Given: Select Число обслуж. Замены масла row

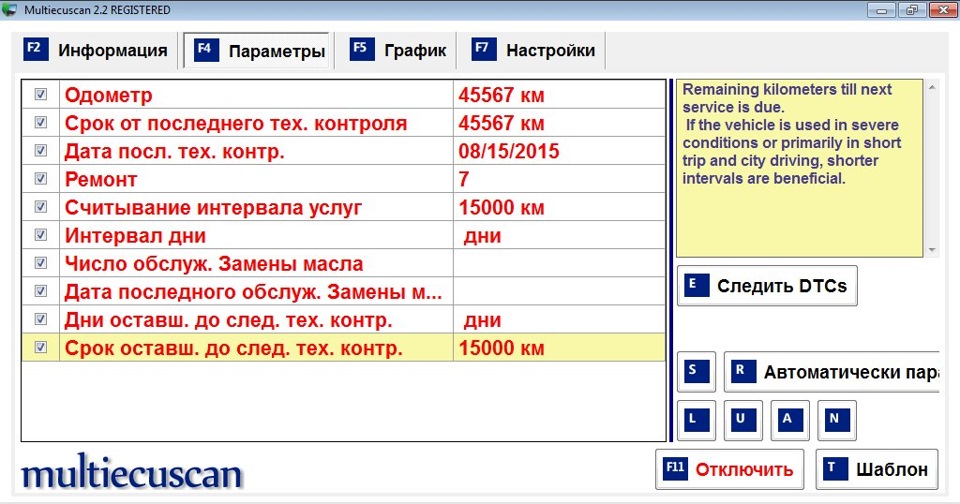Looking at the screenshot, I should [343, 264].
